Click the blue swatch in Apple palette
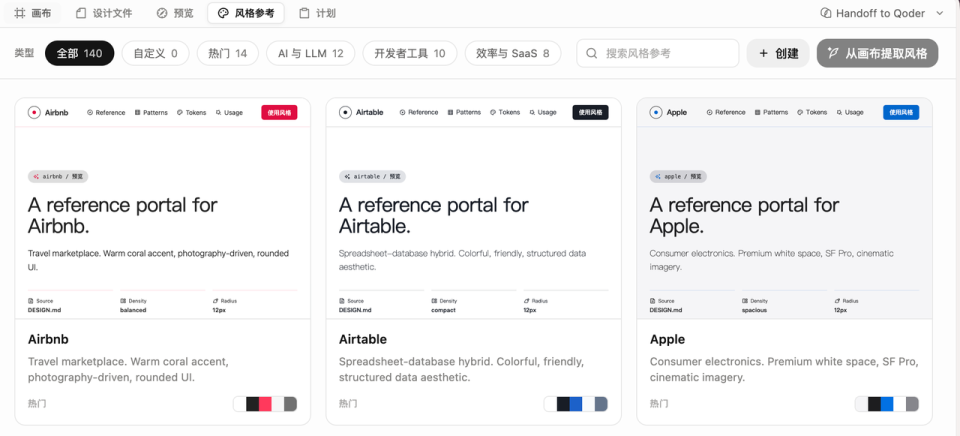Screen dimensions: 960x436 [x=887, y=404]
